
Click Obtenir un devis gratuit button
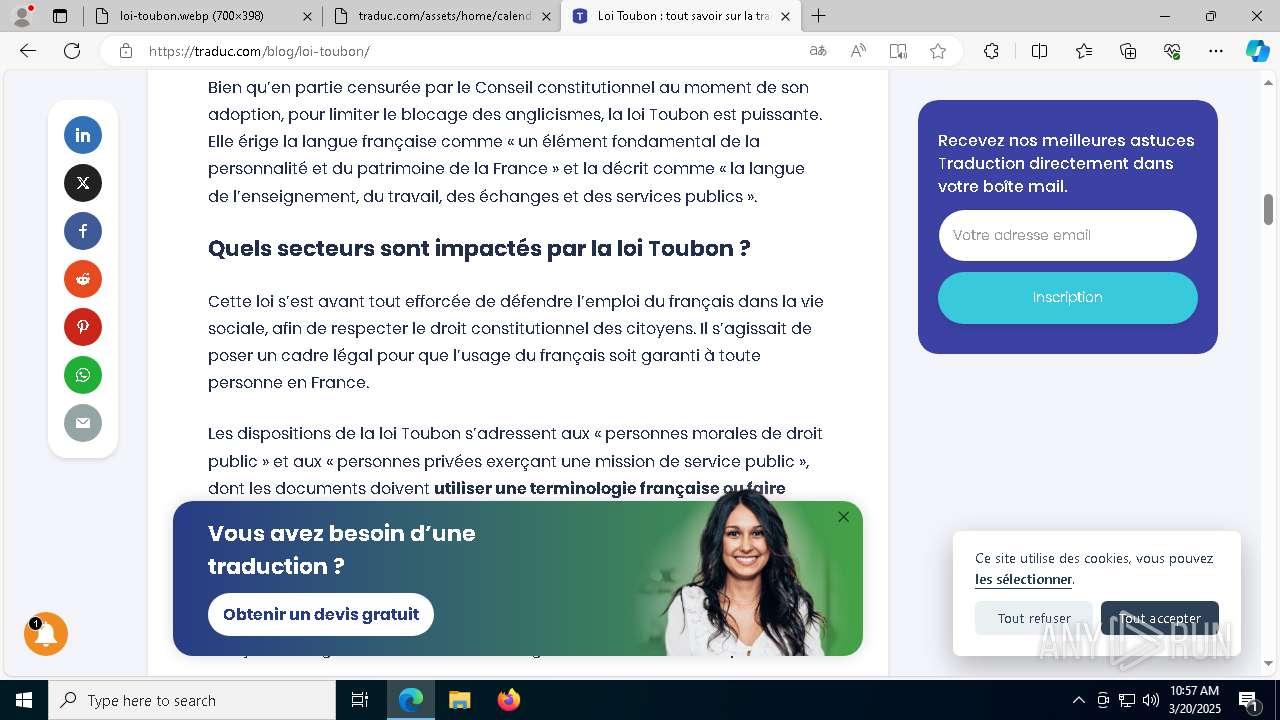321,614
